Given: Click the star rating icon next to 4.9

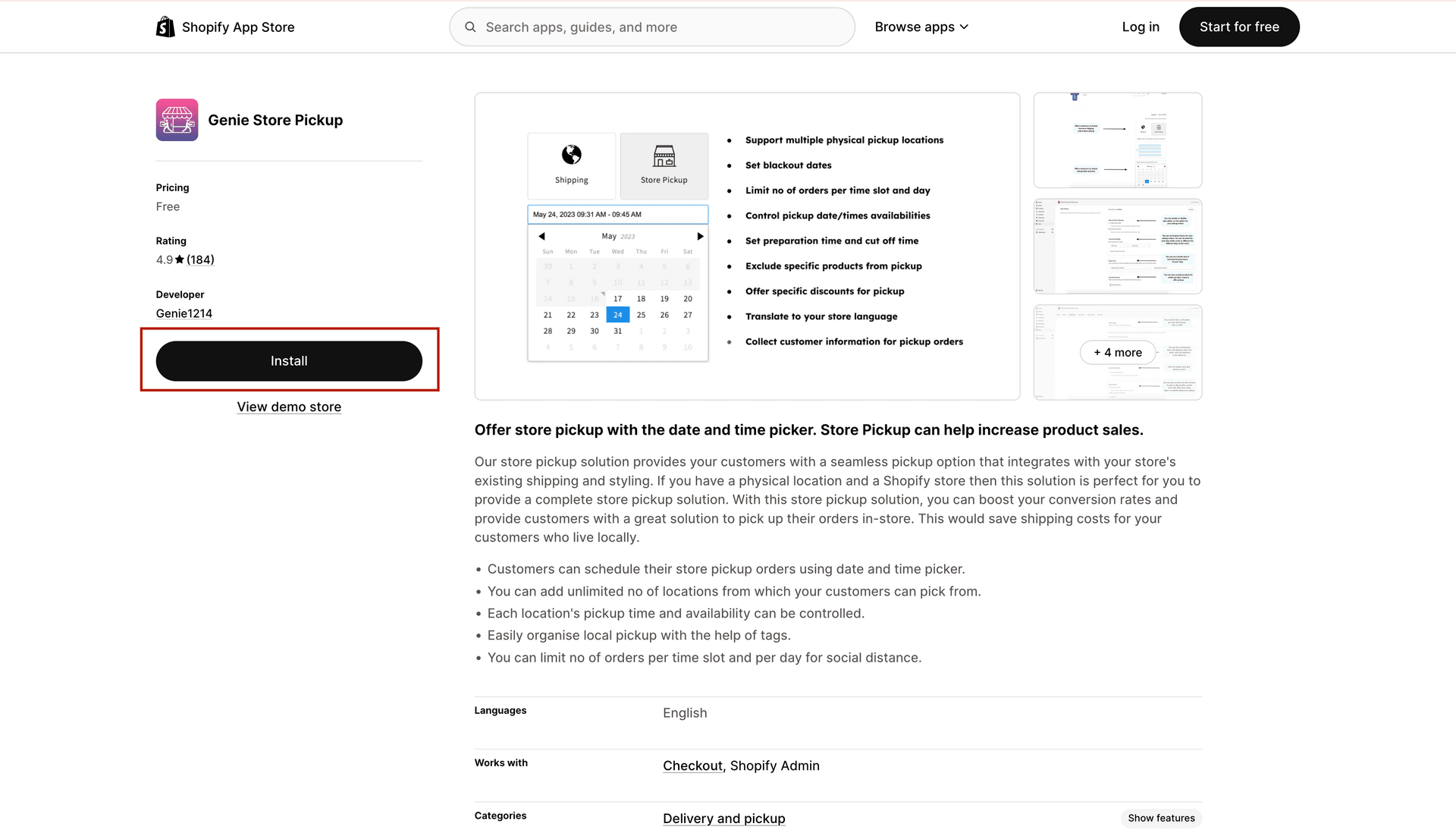Looking at the screenshot, I should (x=181, y=259).
